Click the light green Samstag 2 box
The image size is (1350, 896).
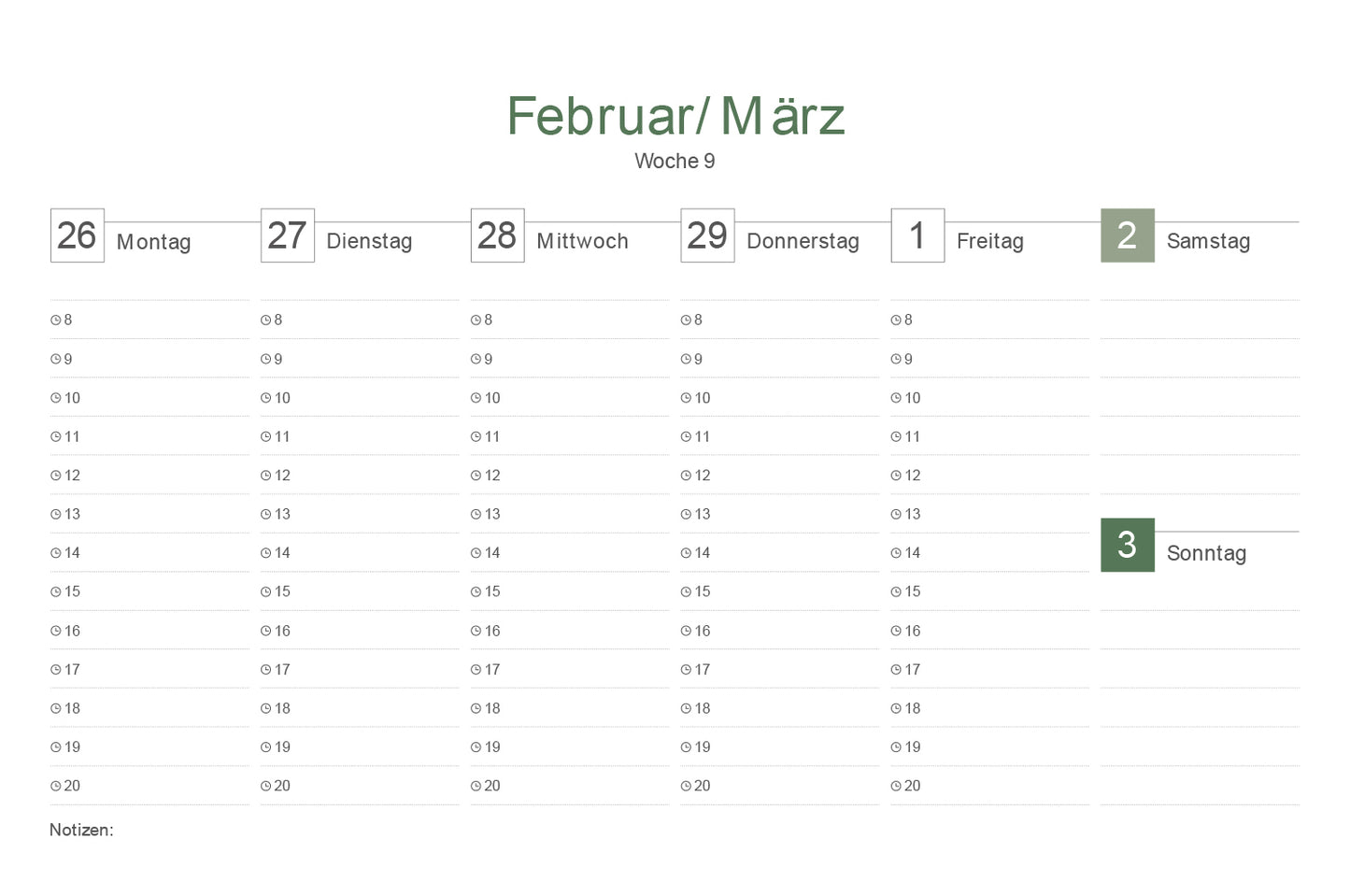click(1127, 235)
